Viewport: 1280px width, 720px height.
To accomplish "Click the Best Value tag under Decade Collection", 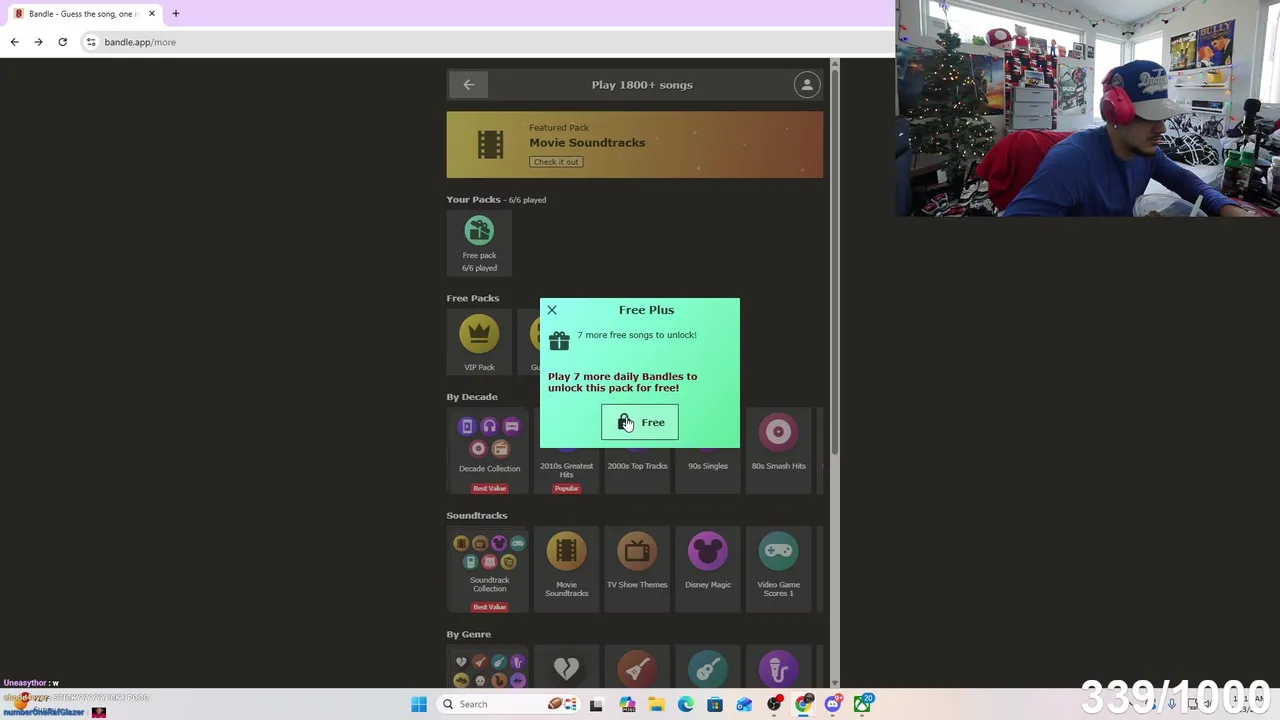I will click(489, 488).
